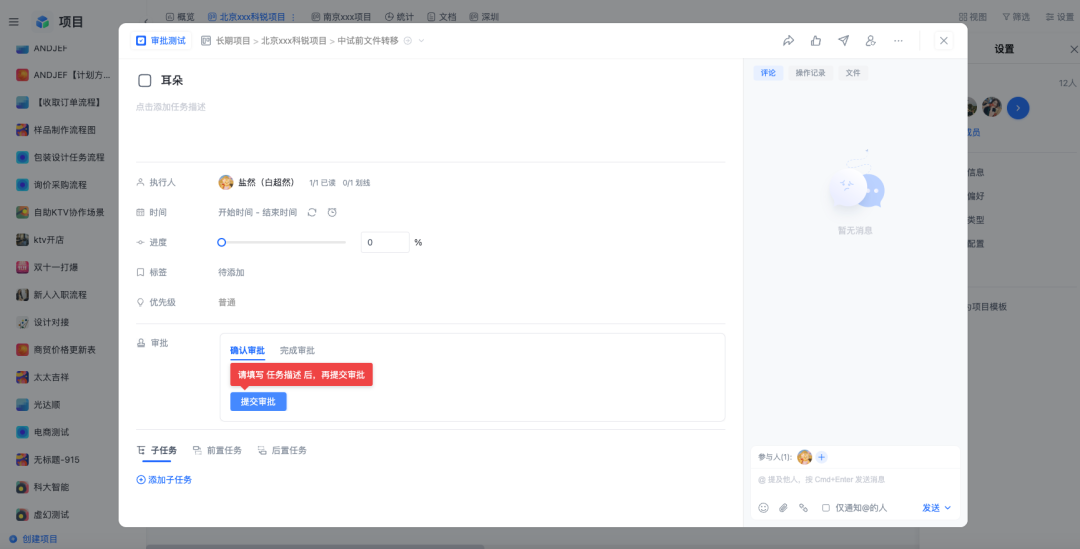
Task: Click the plus icon to add participant
Action: pyautogui.click(x=822, y=457)
